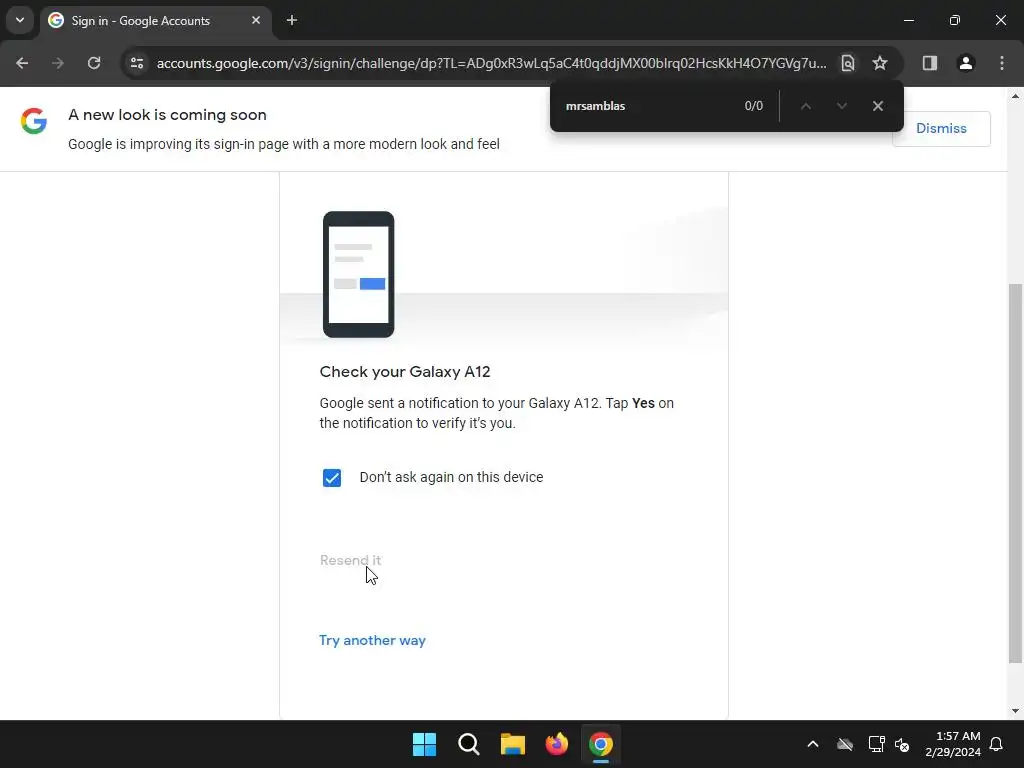Launch Firefox from the taskbar
The width and height of the screenshot is (1024, 768).
[556, 744]
